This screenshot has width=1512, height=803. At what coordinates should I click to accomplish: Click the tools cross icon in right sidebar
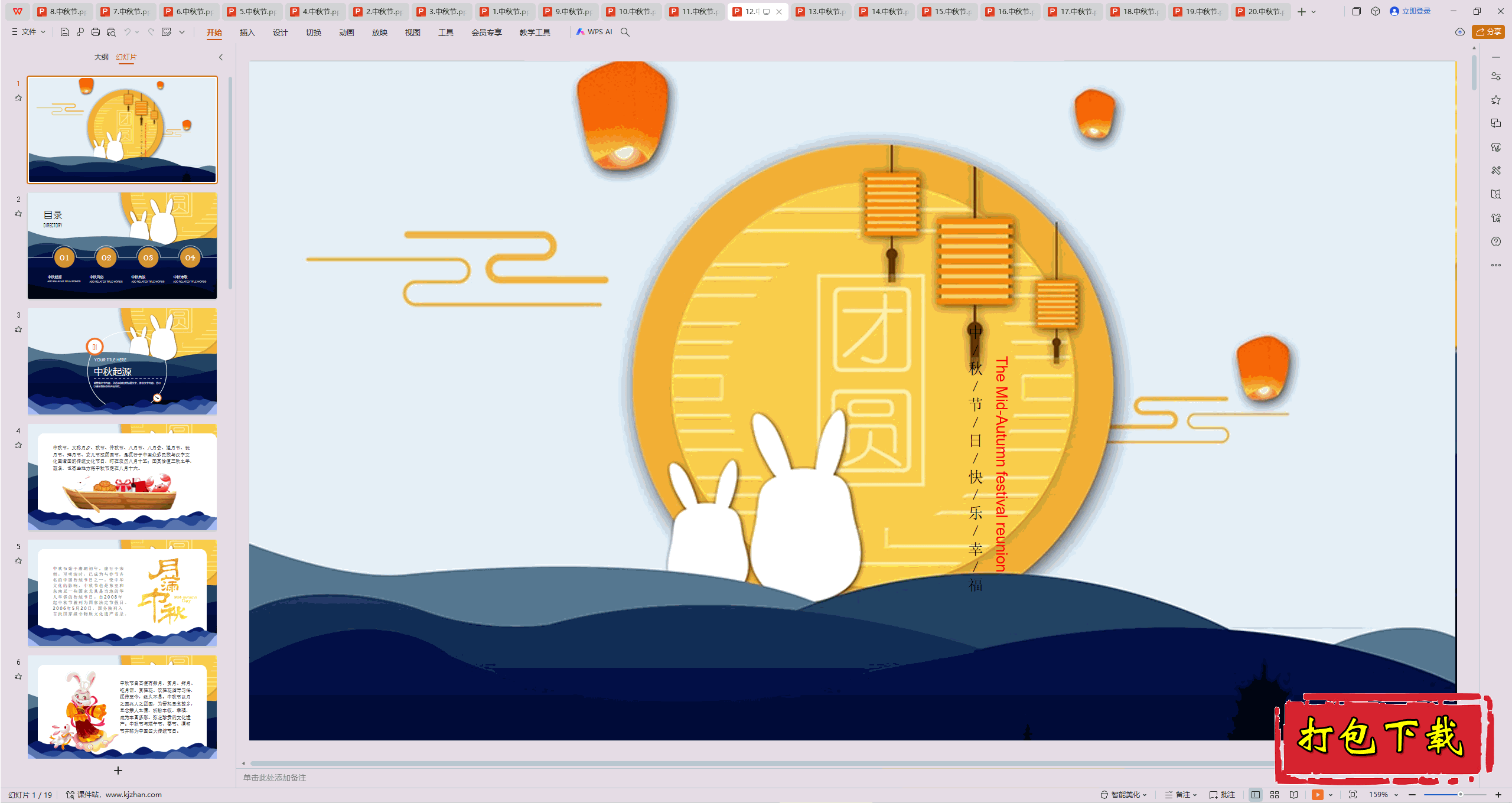pos(1496,171)
